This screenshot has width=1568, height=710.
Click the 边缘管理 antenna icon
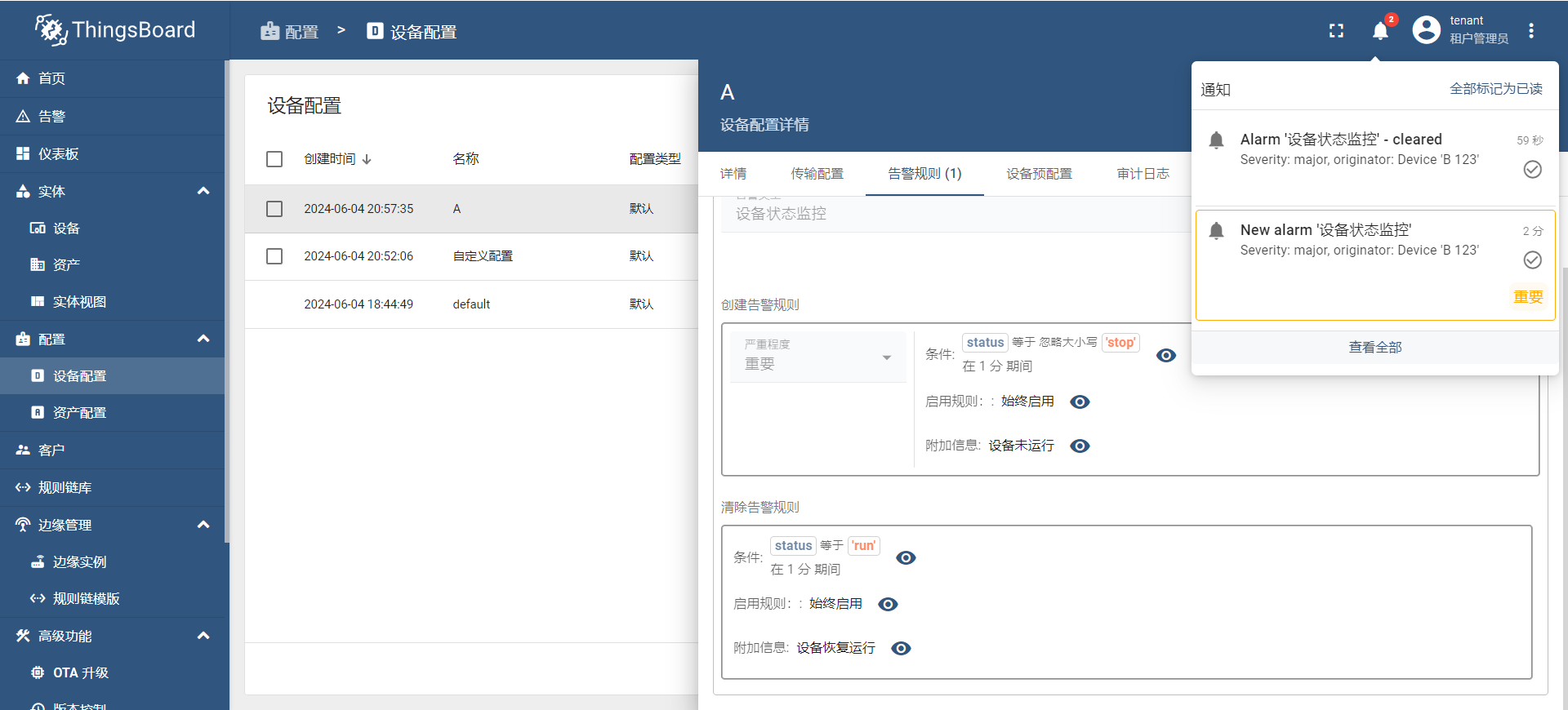[23, 525]
